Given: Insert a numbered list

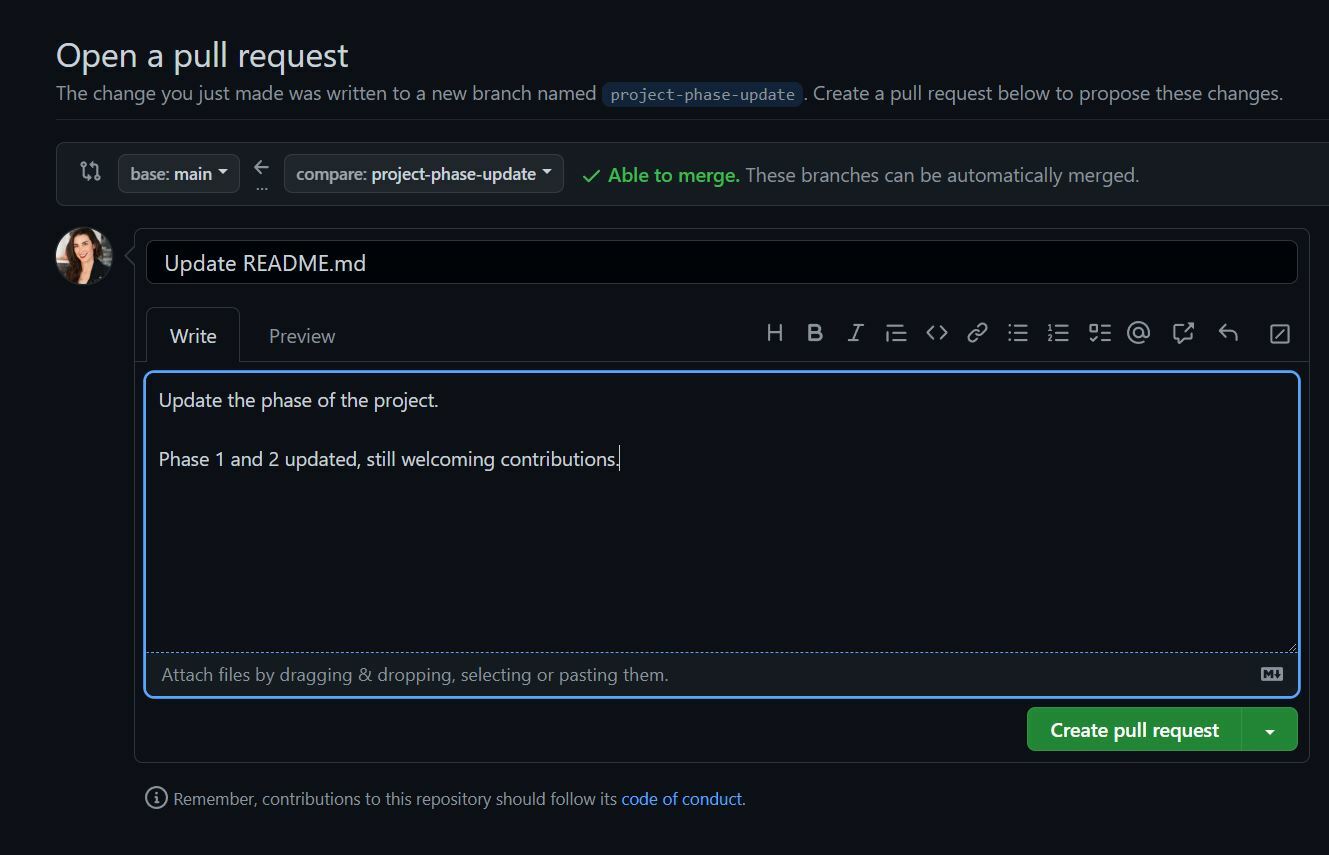Looking at the screenshot, I should [1058, 333].
